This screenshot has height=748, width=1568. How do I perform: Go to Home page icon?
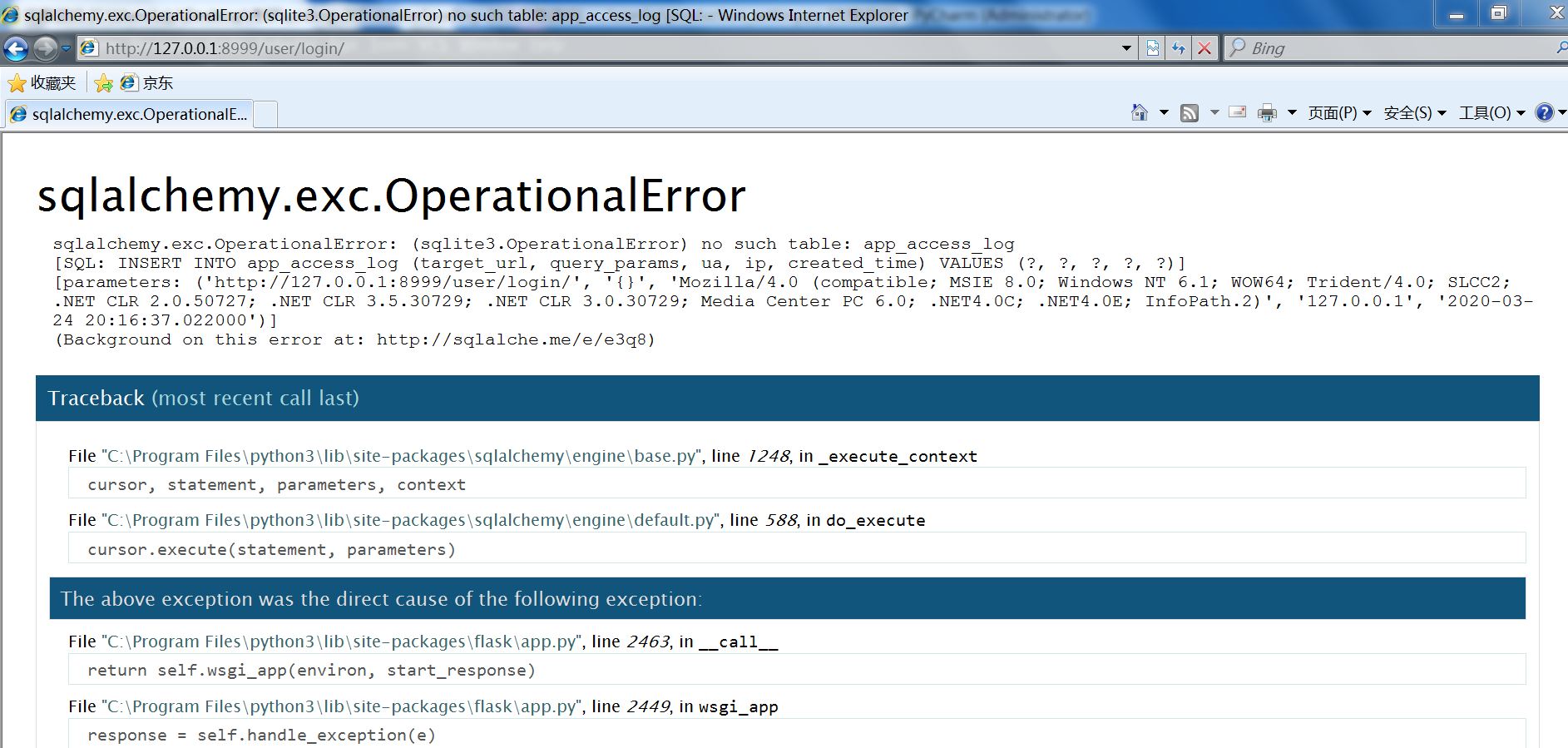(1140, 112)
